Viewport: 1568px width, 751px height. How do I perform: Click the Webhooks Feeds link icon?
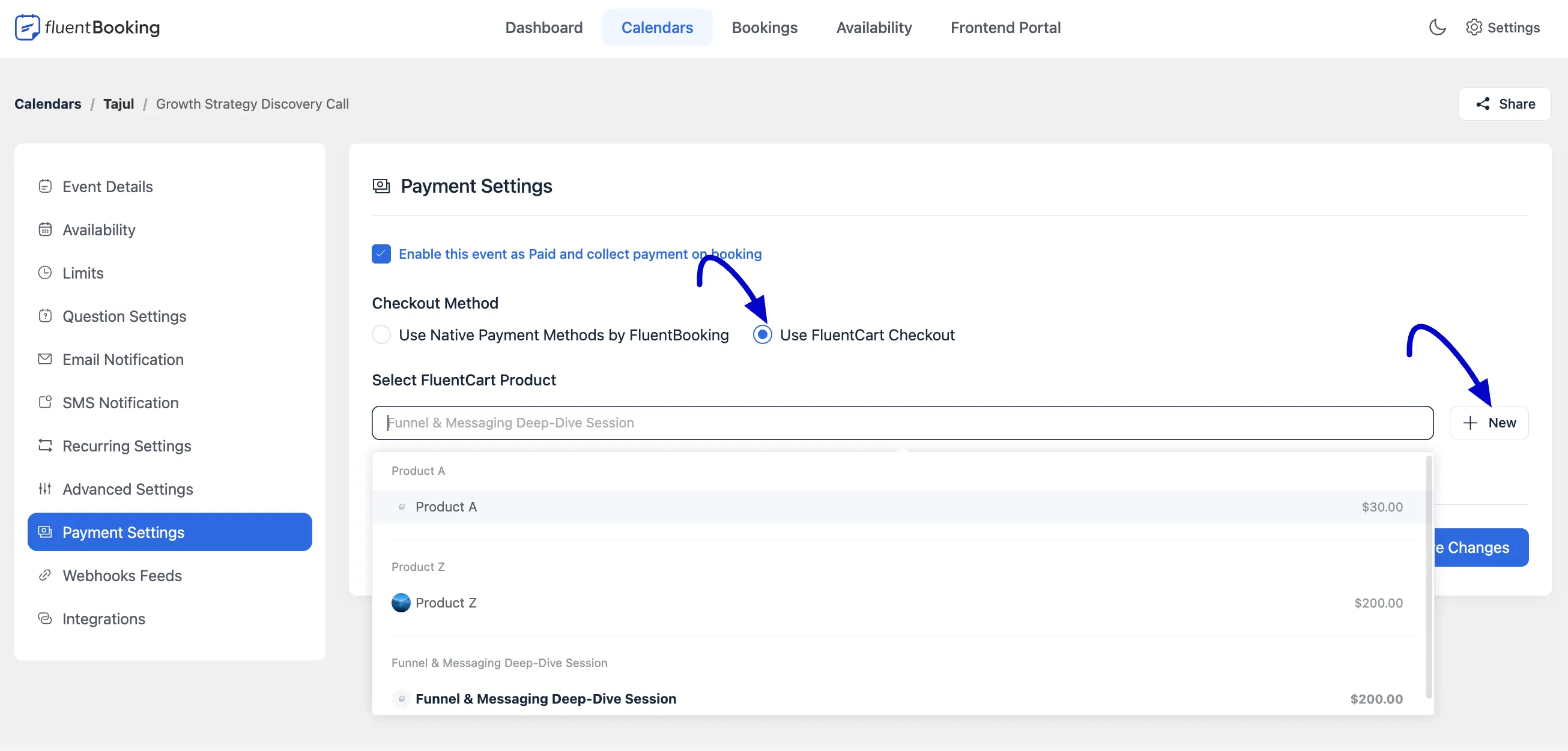(x=45, y=575)
